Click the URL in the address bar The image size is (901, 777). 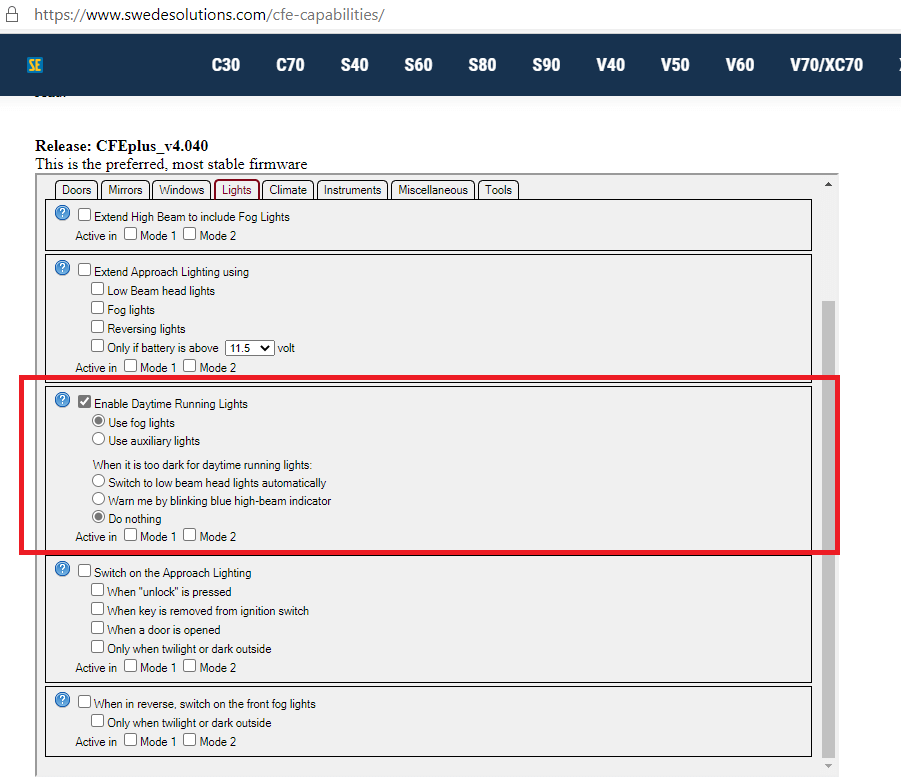coord(209,14)
